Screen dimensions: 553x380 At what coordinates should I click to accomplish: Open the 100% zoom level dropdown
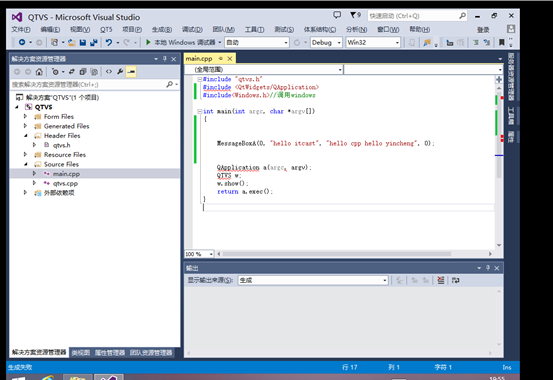click(211, 254)
